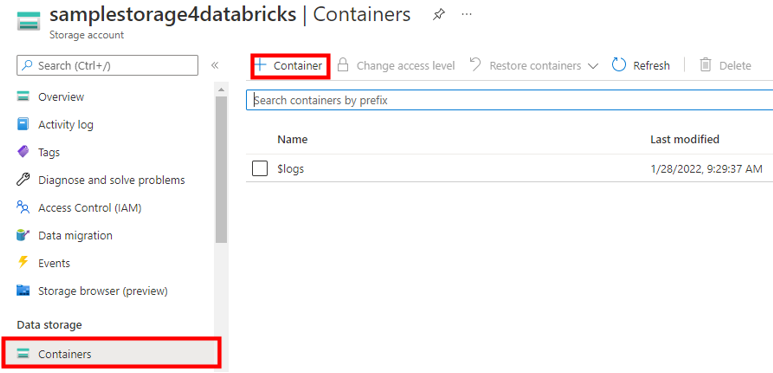Focus the sidebar Search (Ctrl+/) field

tap(107, 65)
